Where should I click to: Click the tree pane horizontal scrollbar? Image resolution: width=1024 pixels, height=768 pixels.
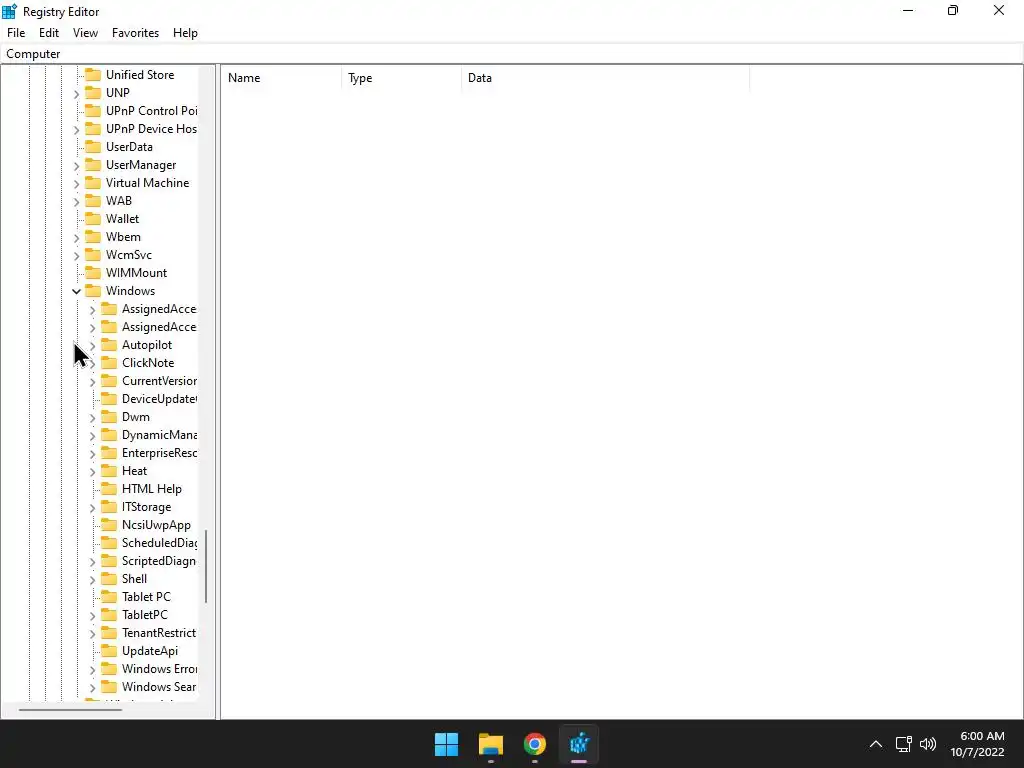pyautogui.click(x=71, y=709)
